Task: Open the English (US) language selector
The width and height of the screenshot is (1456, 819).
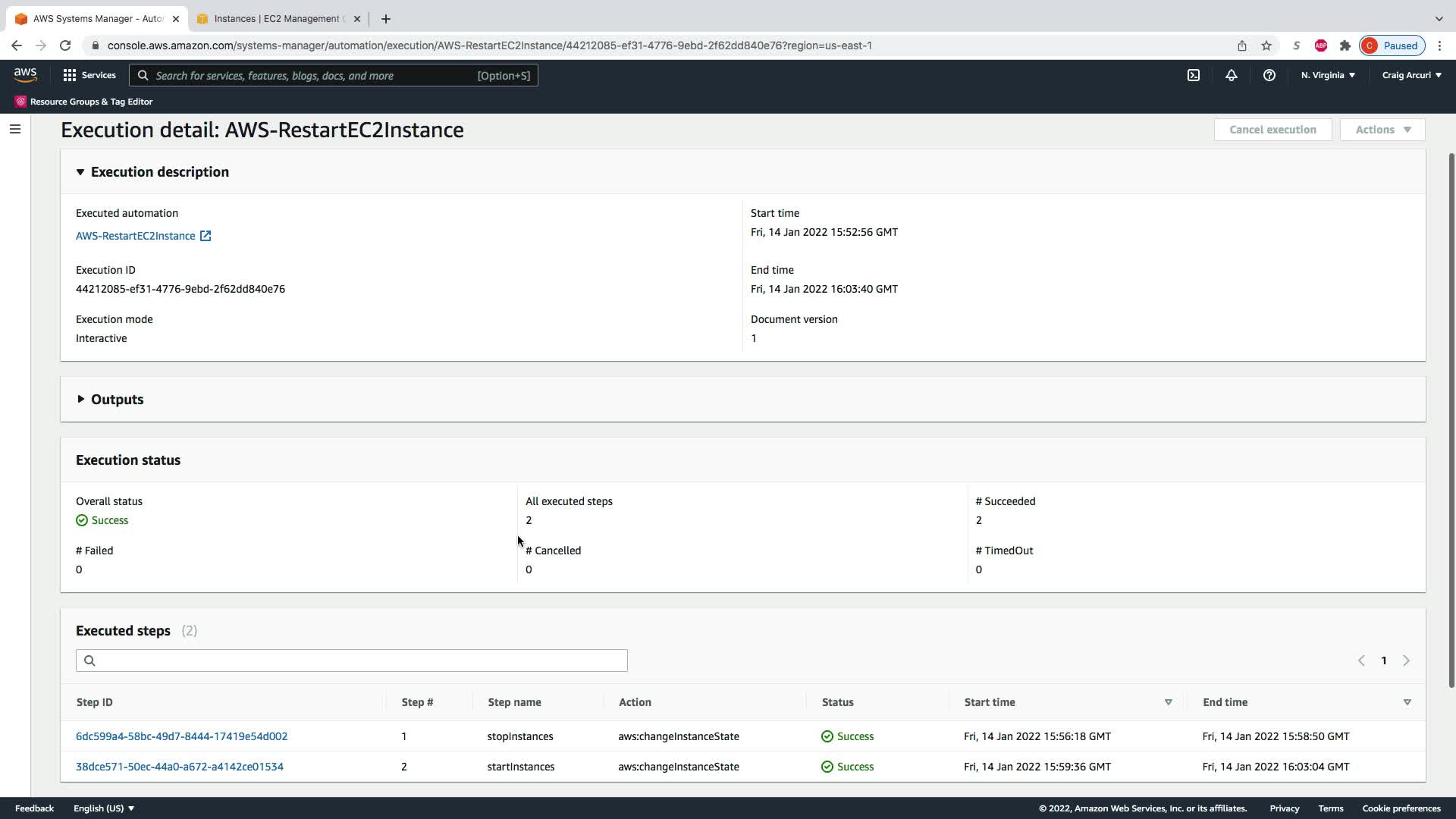Action: (x=104, y=808)
